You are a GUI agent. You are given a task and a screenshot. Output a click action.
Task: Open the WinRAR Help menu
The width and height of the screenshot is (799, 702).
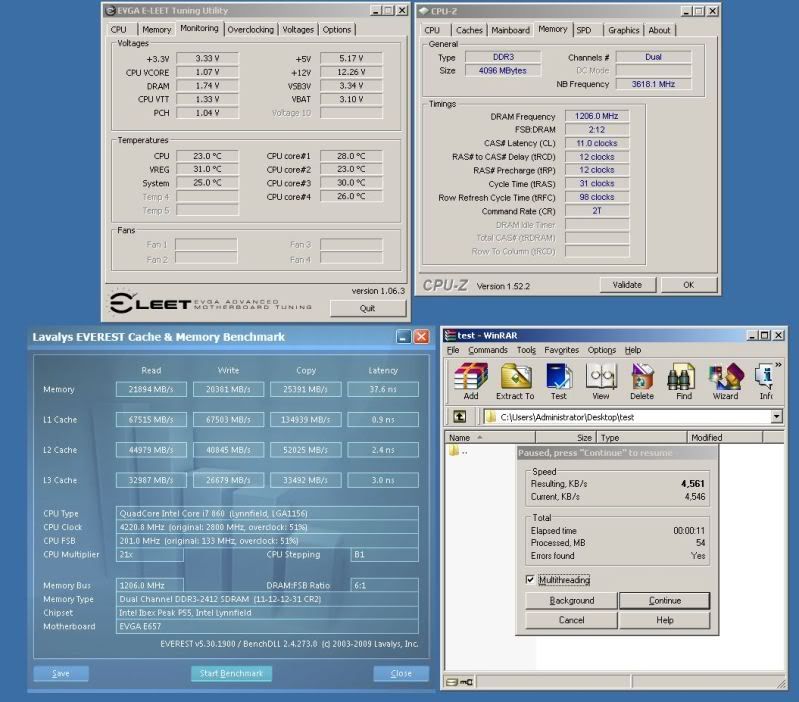(633, 350)
